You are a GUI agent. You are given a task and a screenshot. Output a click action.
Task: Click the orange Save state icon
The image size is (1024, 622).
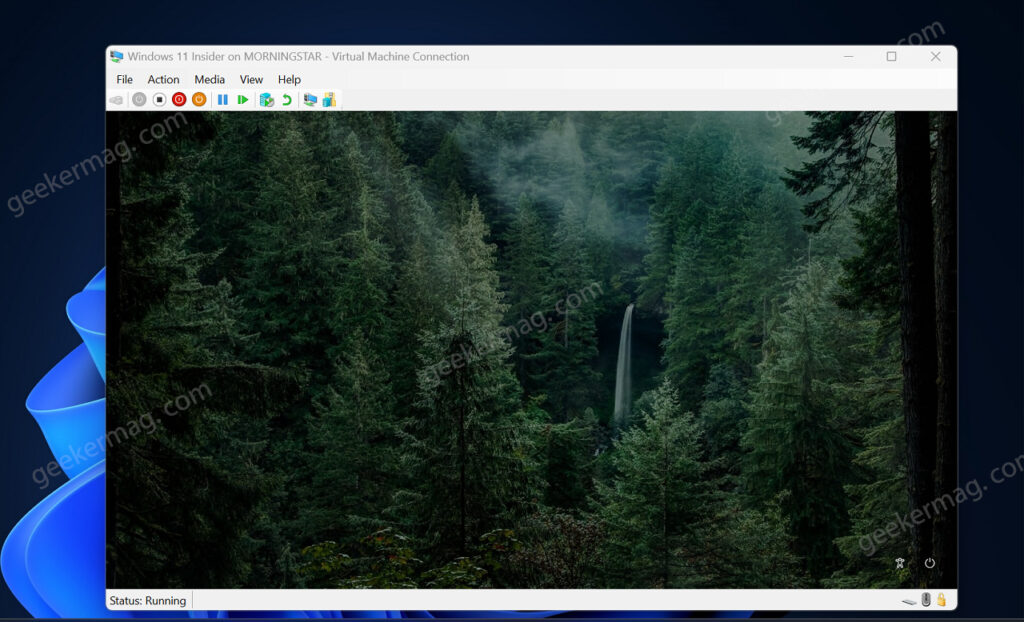199,99
